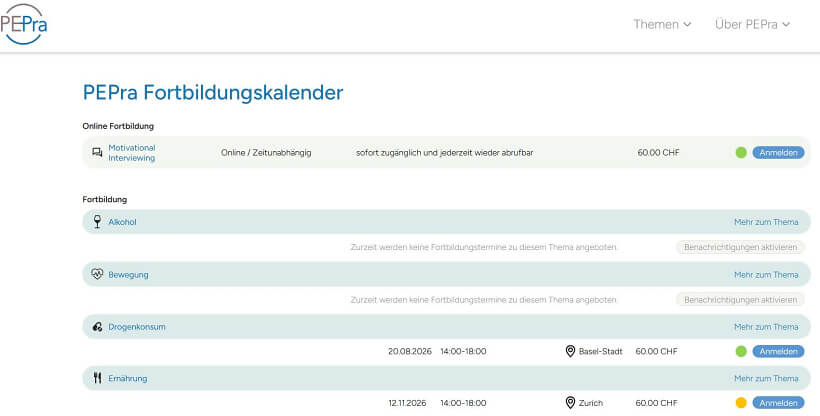Click the location pin next to Zurich
Image resolution: width=820 pixels, height=416 pixels.
(571, 403)
